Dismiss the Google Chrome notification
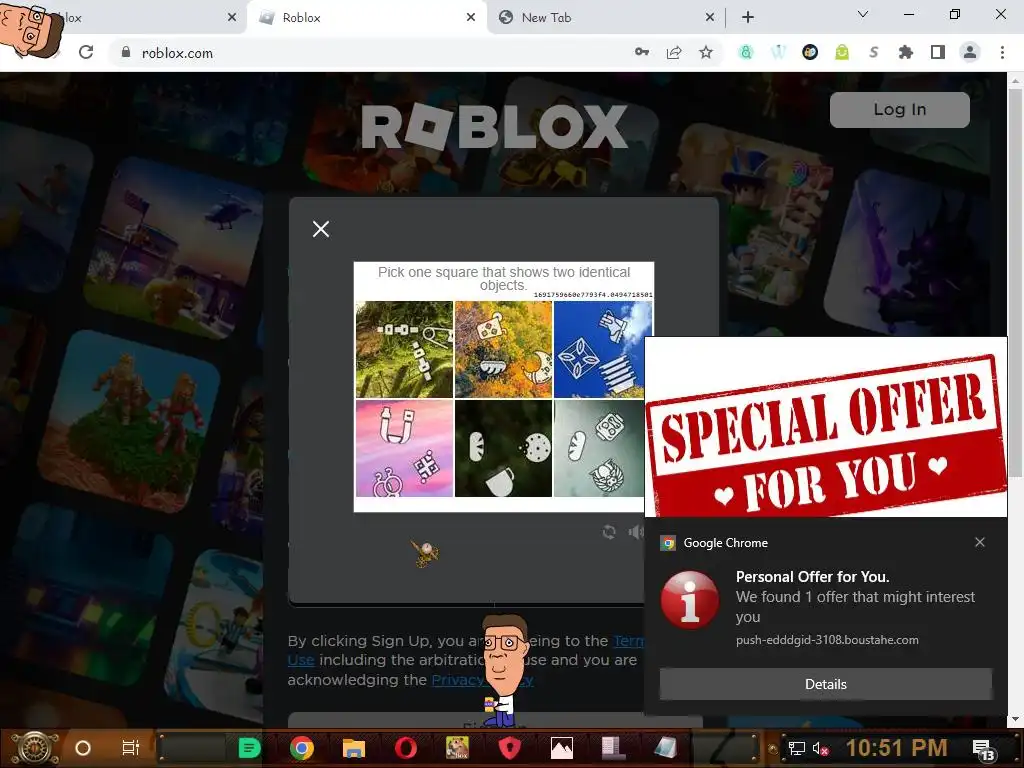Image resolution: width=1024 pixels, height=768 pixels. (980, 542)
